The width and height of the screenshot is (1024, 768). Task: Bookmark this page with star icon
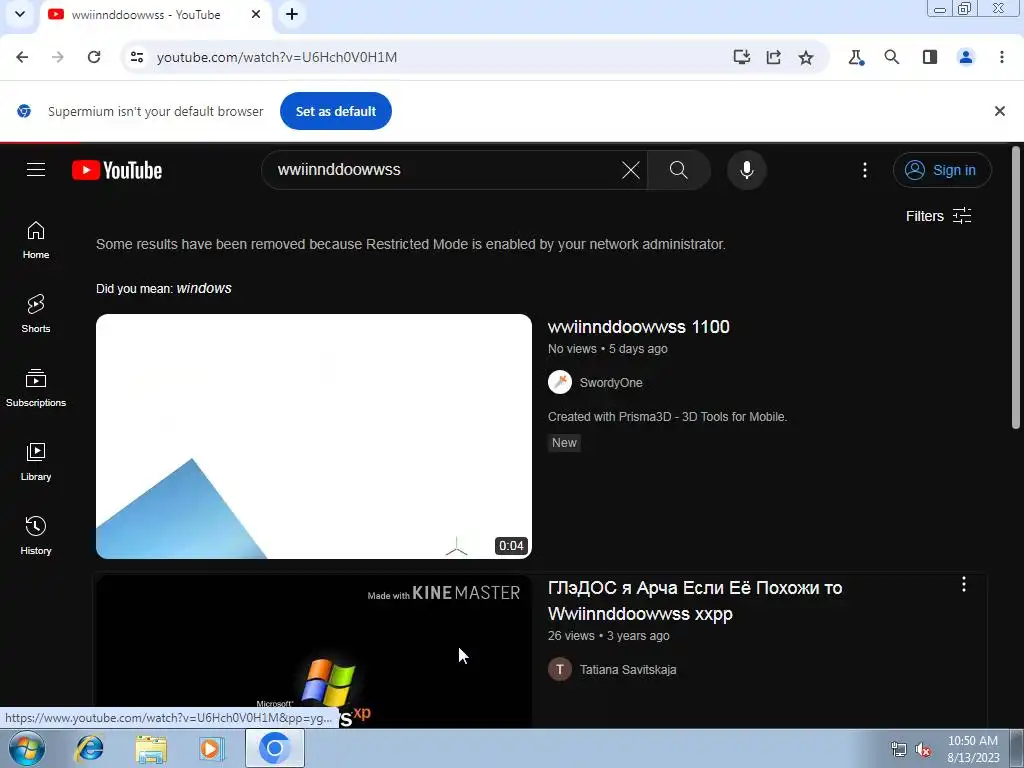pos(806,57)
